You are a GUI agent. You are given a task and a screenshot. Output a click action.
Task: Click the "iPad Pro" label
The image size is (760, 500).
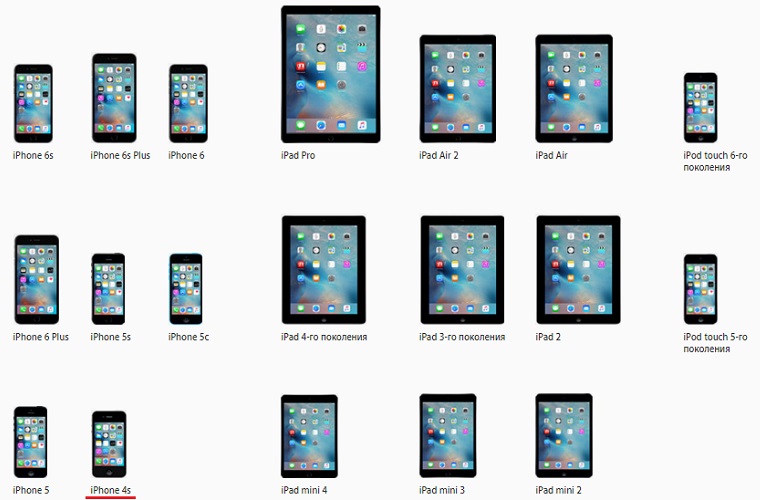(298, 156)
